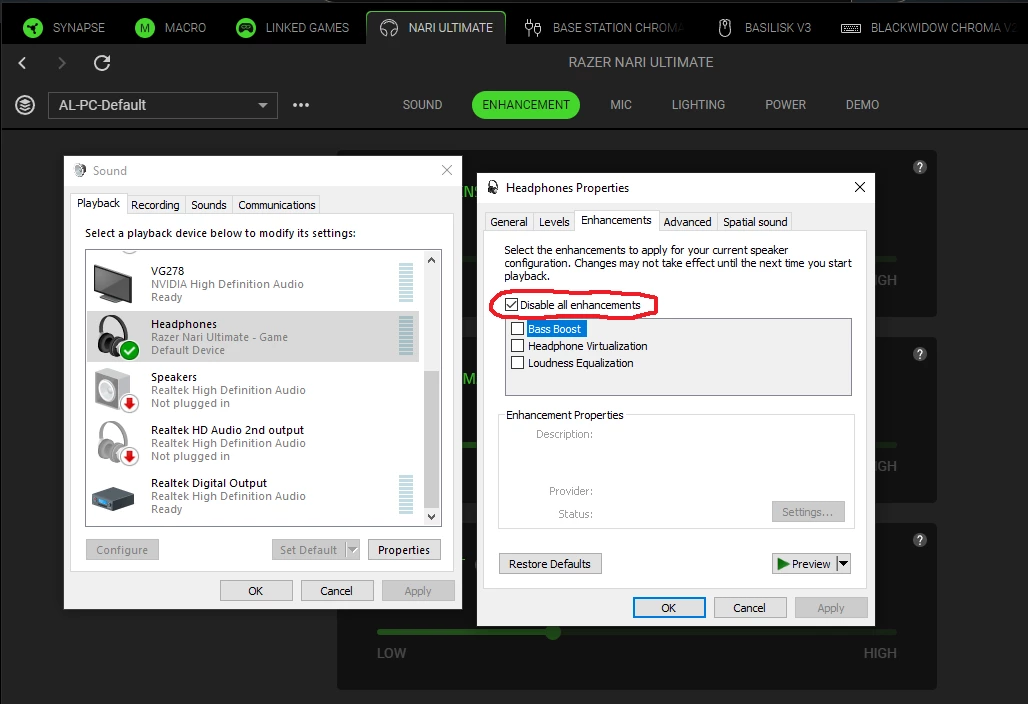Viewport: 1028px width, 704px height.
Task: Click Properties button in Sound dialog
Action: point(404,550)
